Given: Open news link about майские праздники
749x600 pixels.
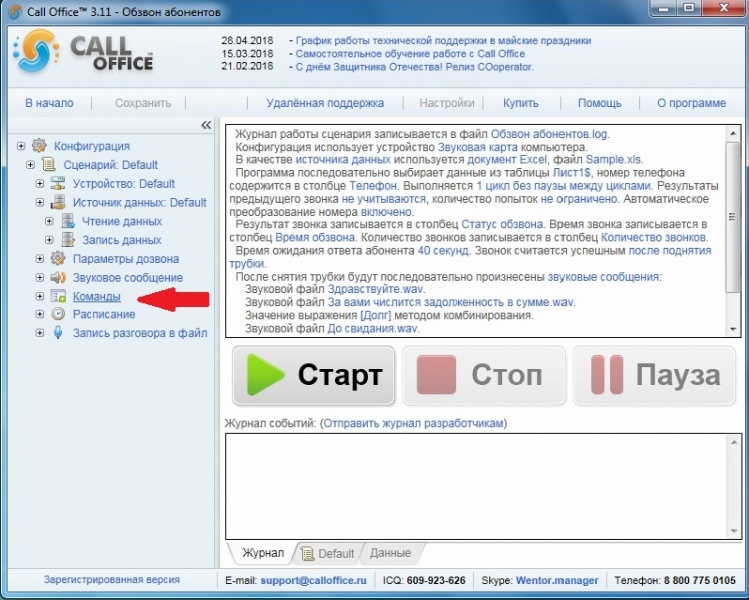Looking at the screenshot, I should click(x=443, y=41).
